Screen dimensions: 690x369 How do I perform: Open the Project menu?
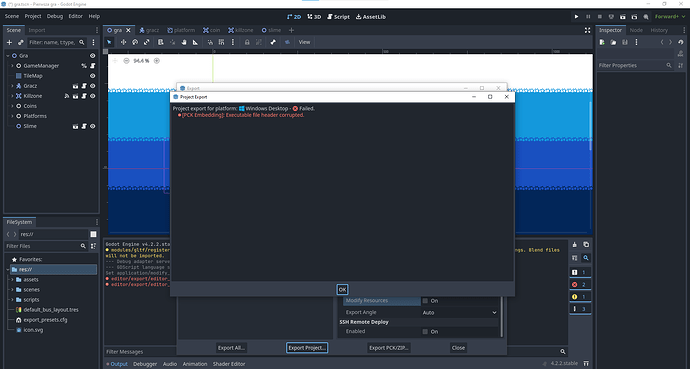[x=33, y=16]
